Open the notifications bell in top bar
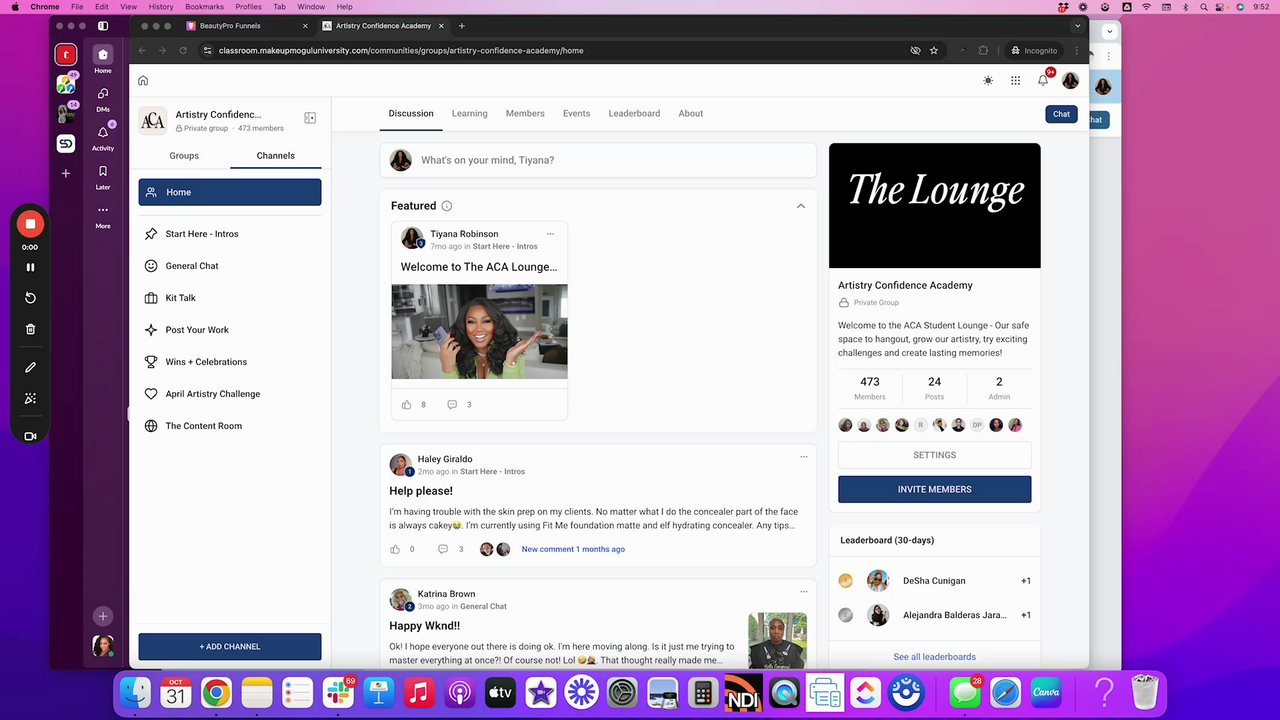The height and width of the screenshot is (720, 1280). point(1043,80)
